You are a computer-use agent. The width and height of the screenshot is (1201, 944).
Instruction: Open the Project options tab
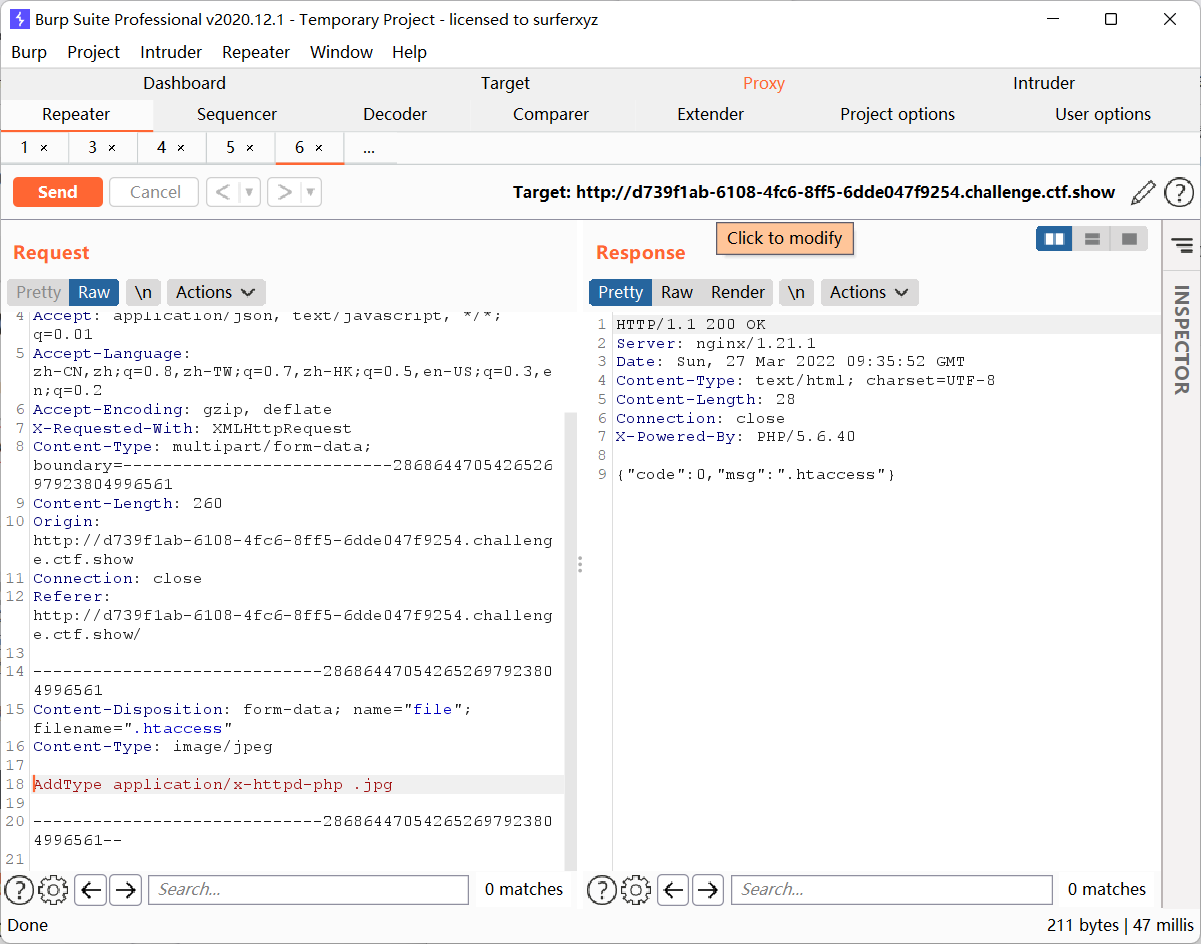[898, 114]
